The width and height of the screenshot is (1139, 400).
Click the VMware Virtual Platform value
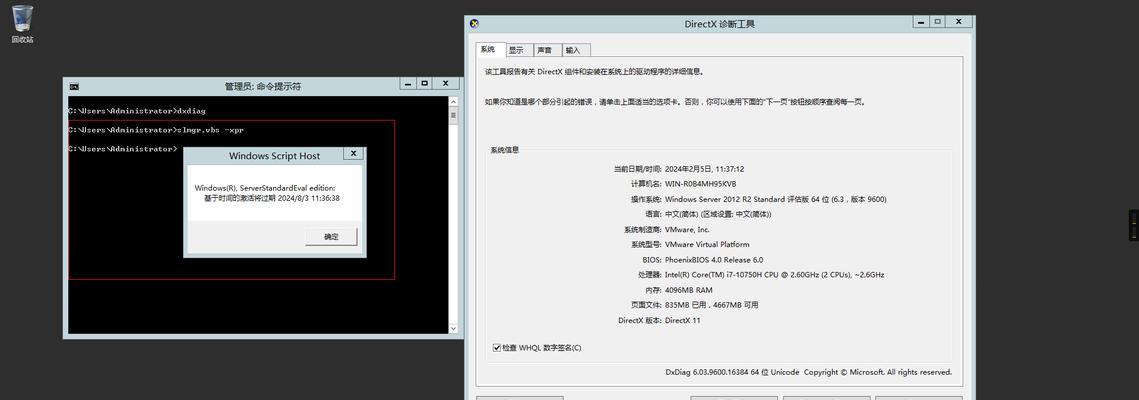click(x=707, y=245)
